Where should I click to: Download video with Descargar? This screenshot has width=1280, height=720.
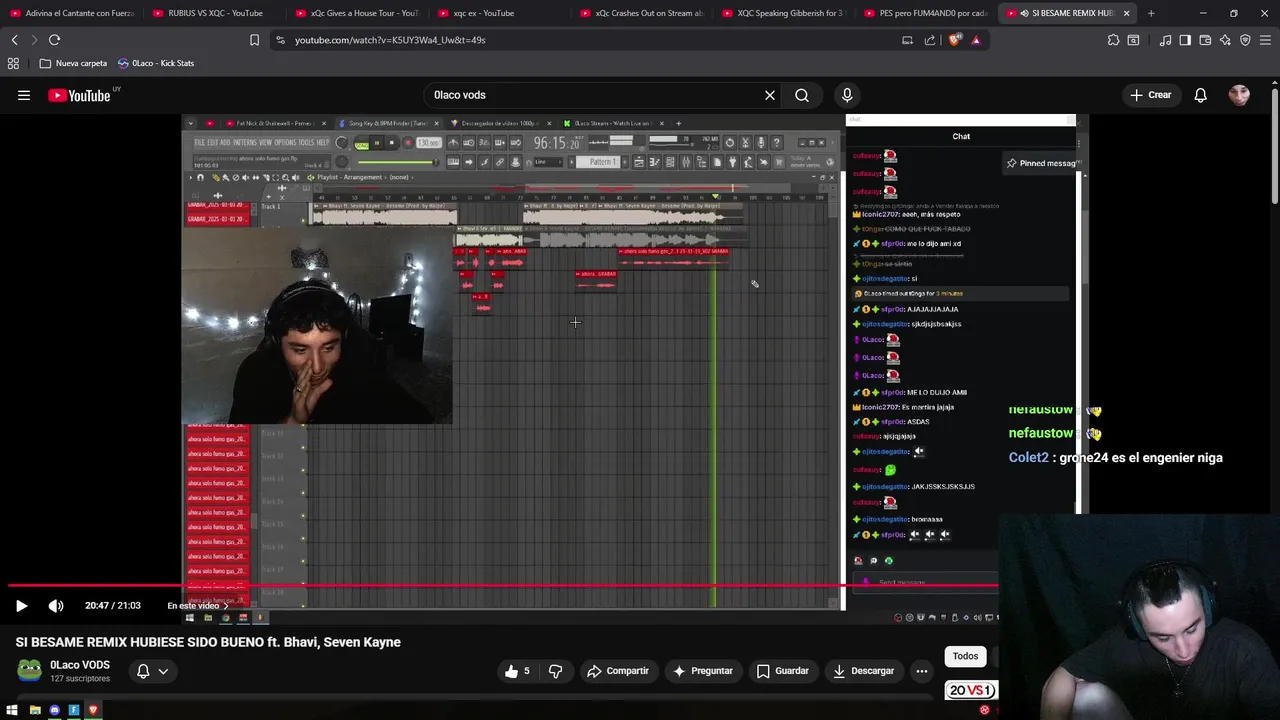(864, 671)
